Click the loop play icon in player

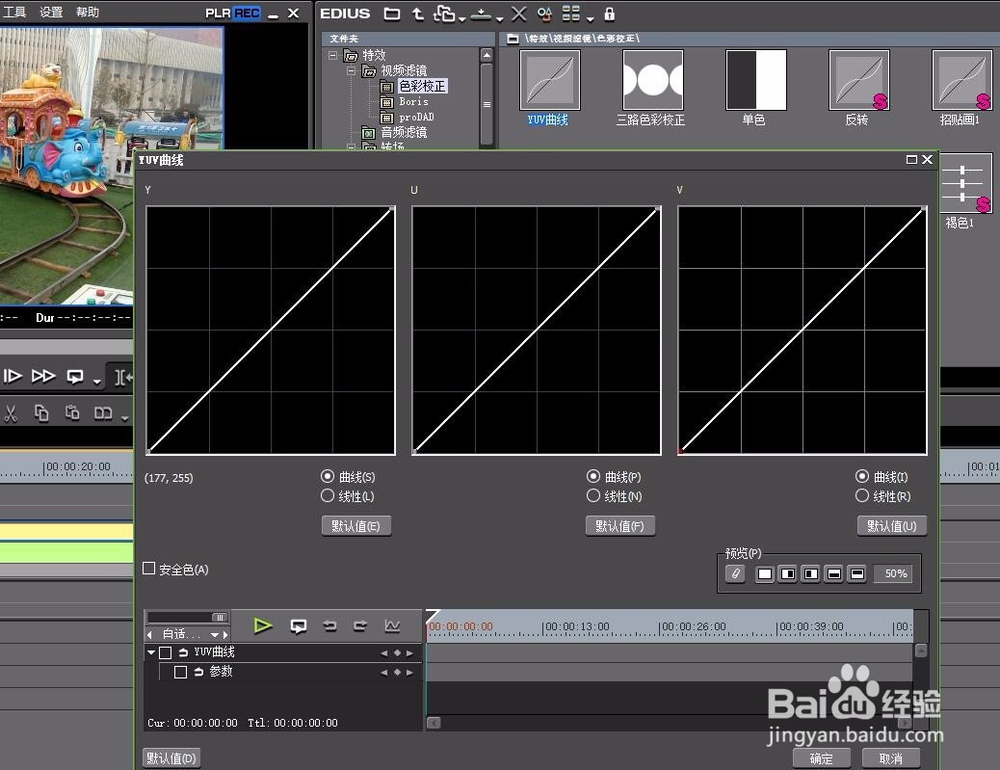tap(75, 376)
